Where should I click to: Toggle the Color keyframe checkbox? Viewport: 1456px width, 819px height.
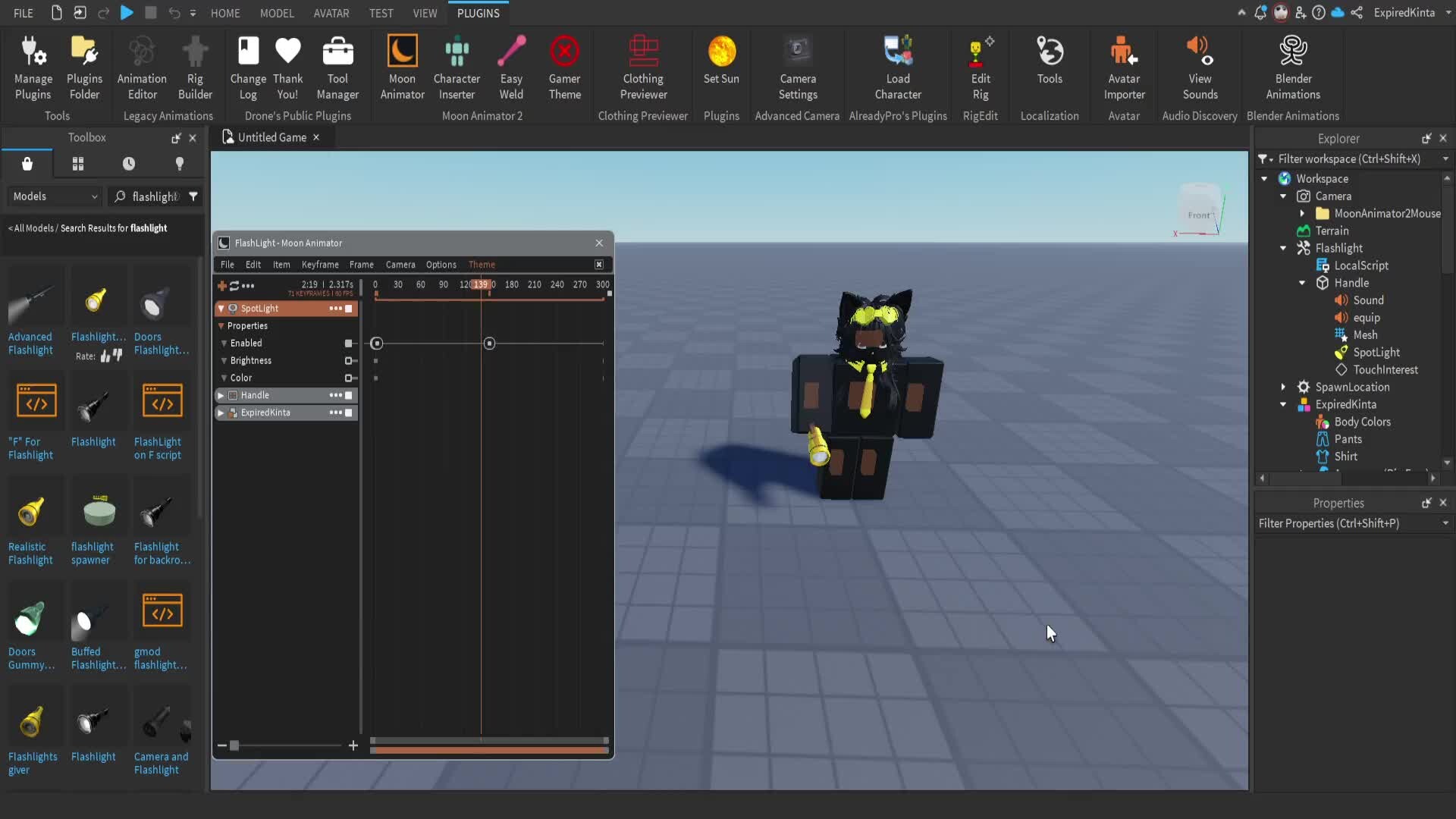pyautogui.click(x=350, y=378)
